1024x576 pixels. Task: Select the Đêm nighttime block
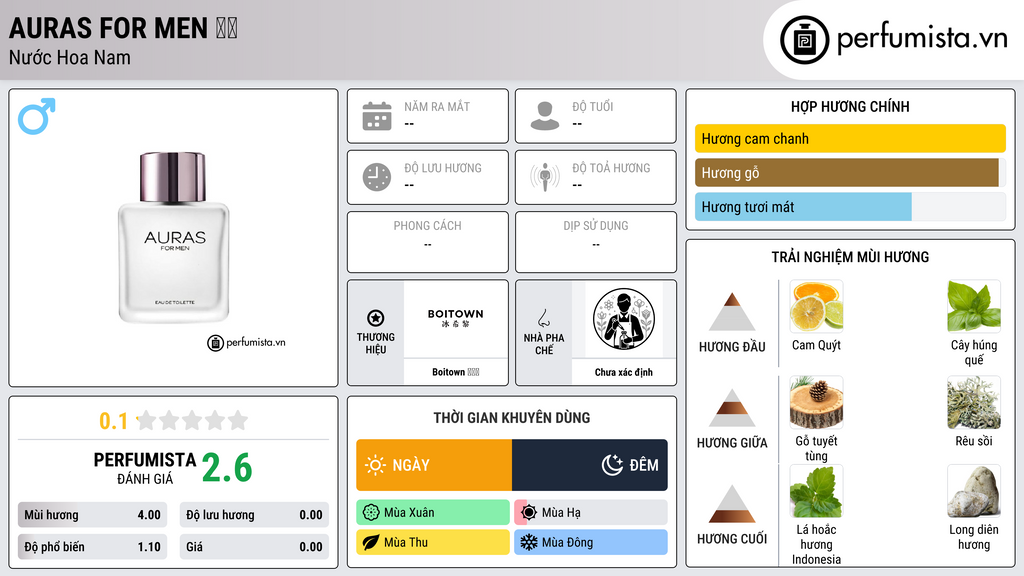tap(590, 465)
